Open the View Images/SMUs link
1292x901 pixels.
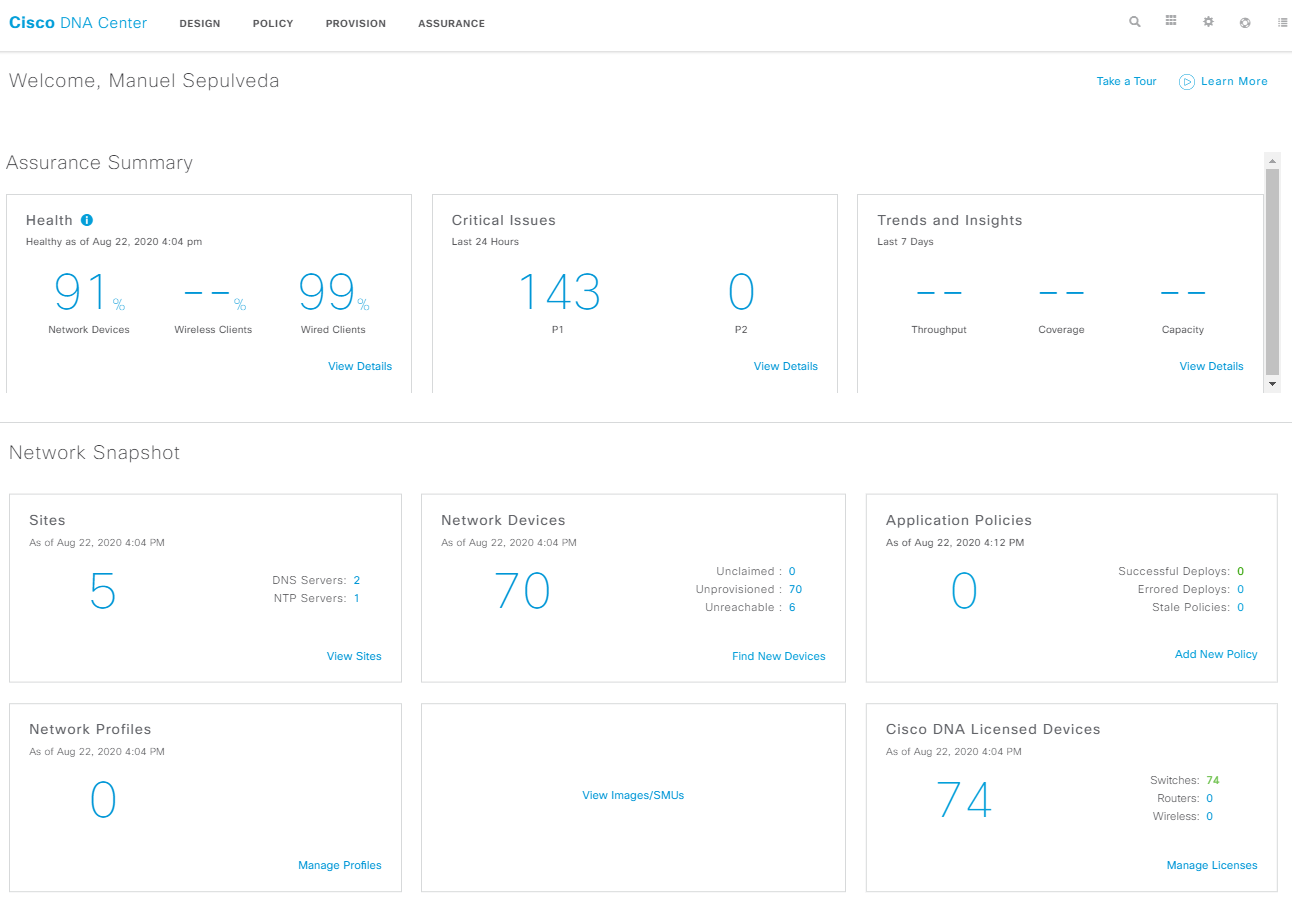pyautogui.click(x=633, y=796)
